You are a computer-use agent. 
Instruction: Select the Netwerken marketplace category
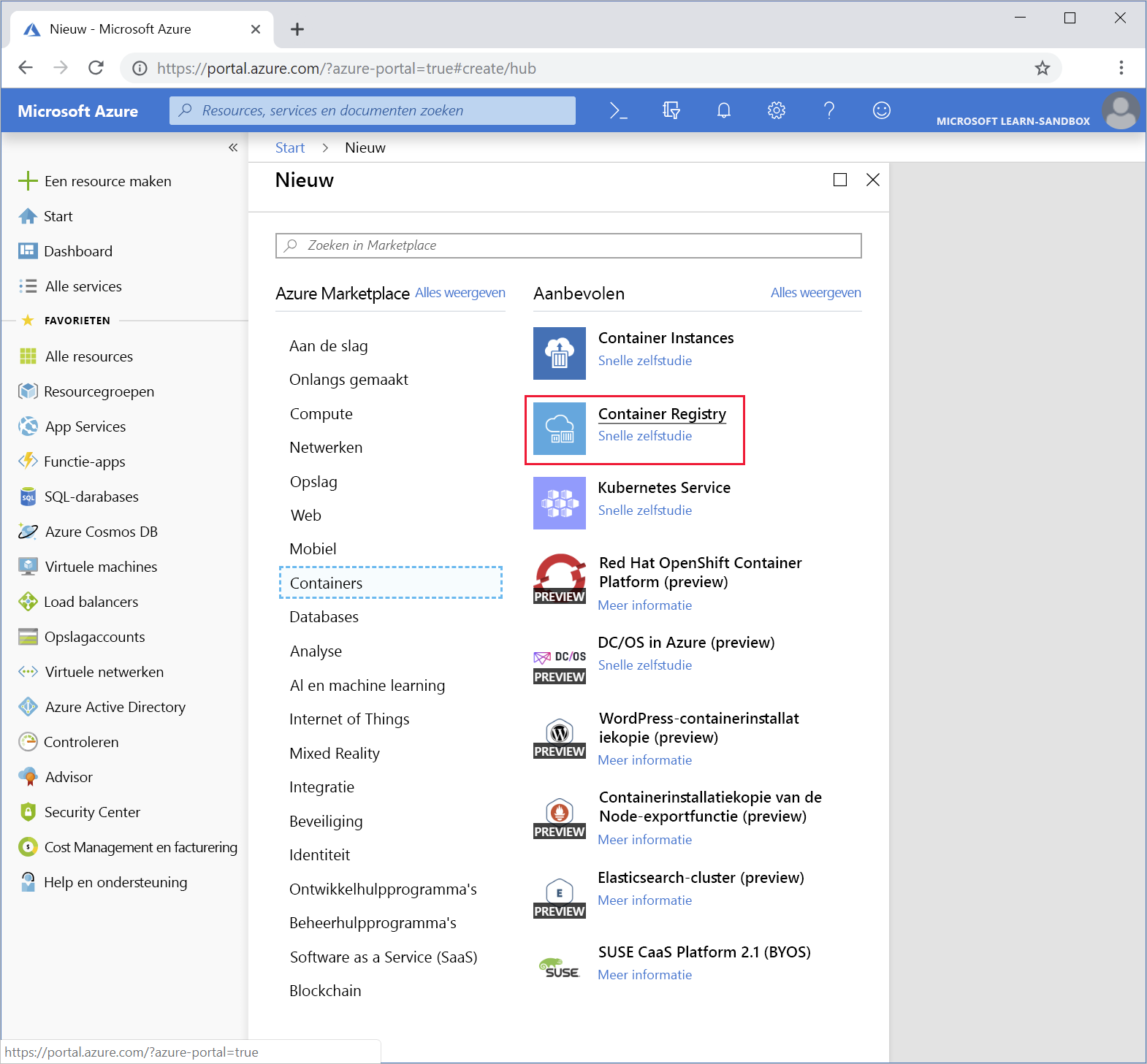pyautogui.click(x=326, y=448)
